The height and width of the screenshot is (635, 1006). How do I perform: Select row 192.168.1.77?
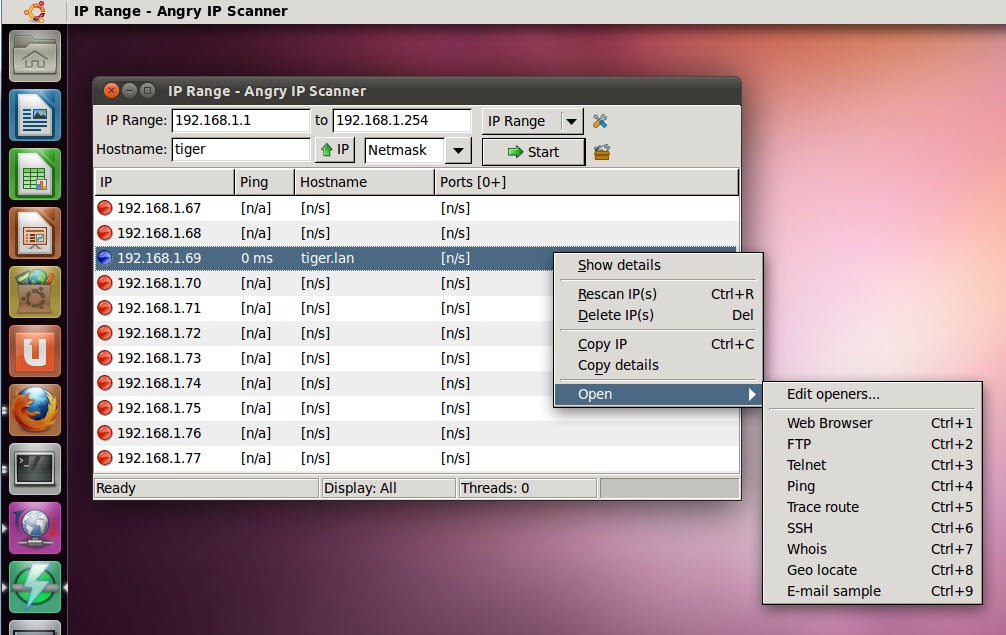(x=416, y=458)
